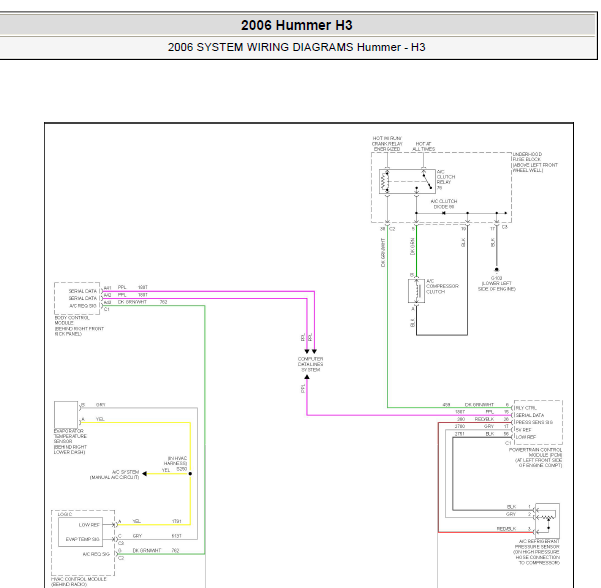The image size is (601, 588).
Task: Click circuit number "459" on the green wire
Action: (x=446, y=405)
